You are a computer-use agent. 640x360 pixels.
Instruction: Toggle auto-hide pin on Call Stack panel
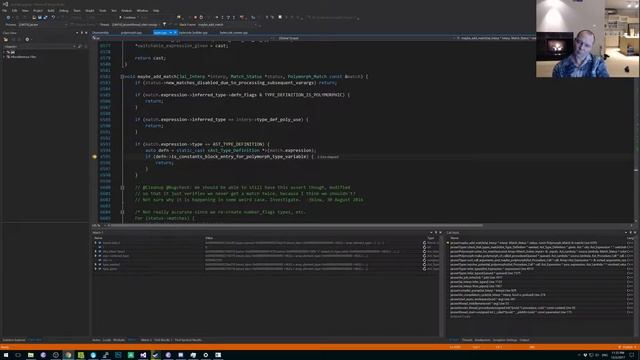coord(630,232)
